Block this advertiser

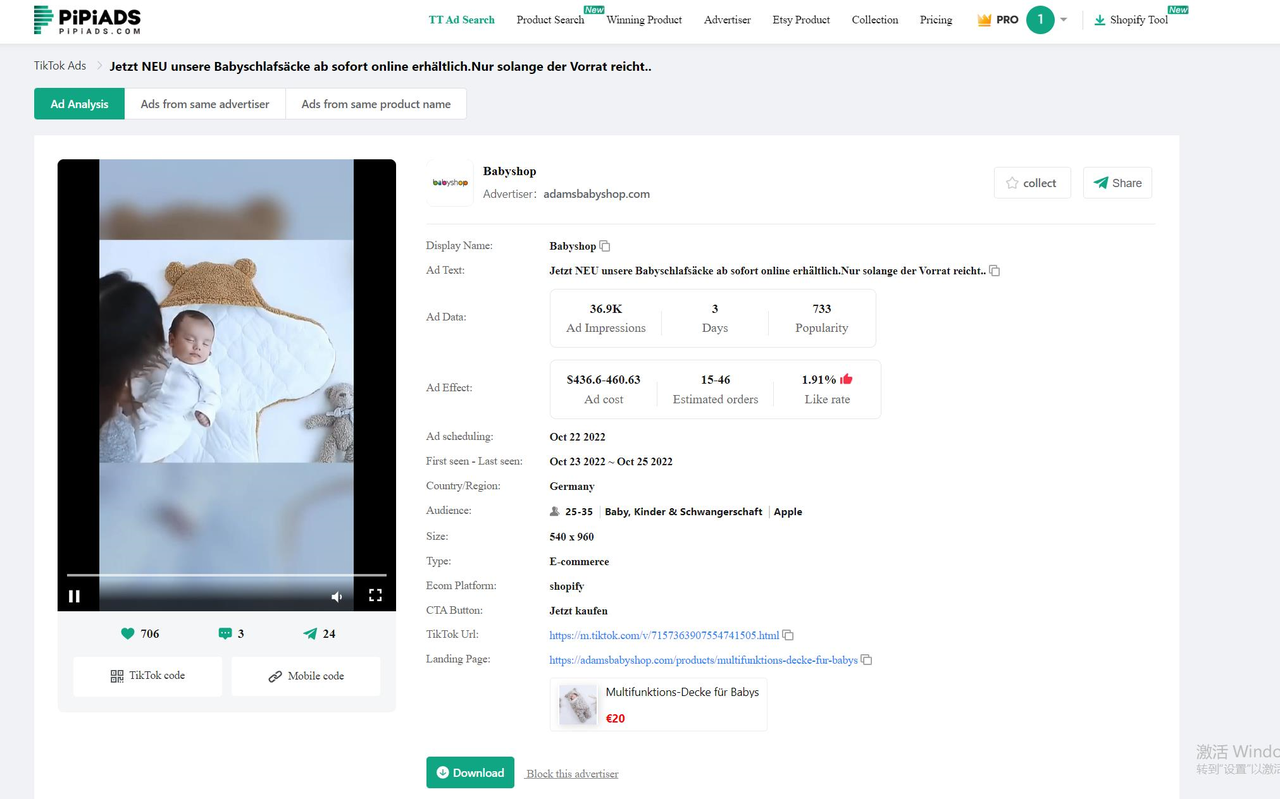point(573,774)
